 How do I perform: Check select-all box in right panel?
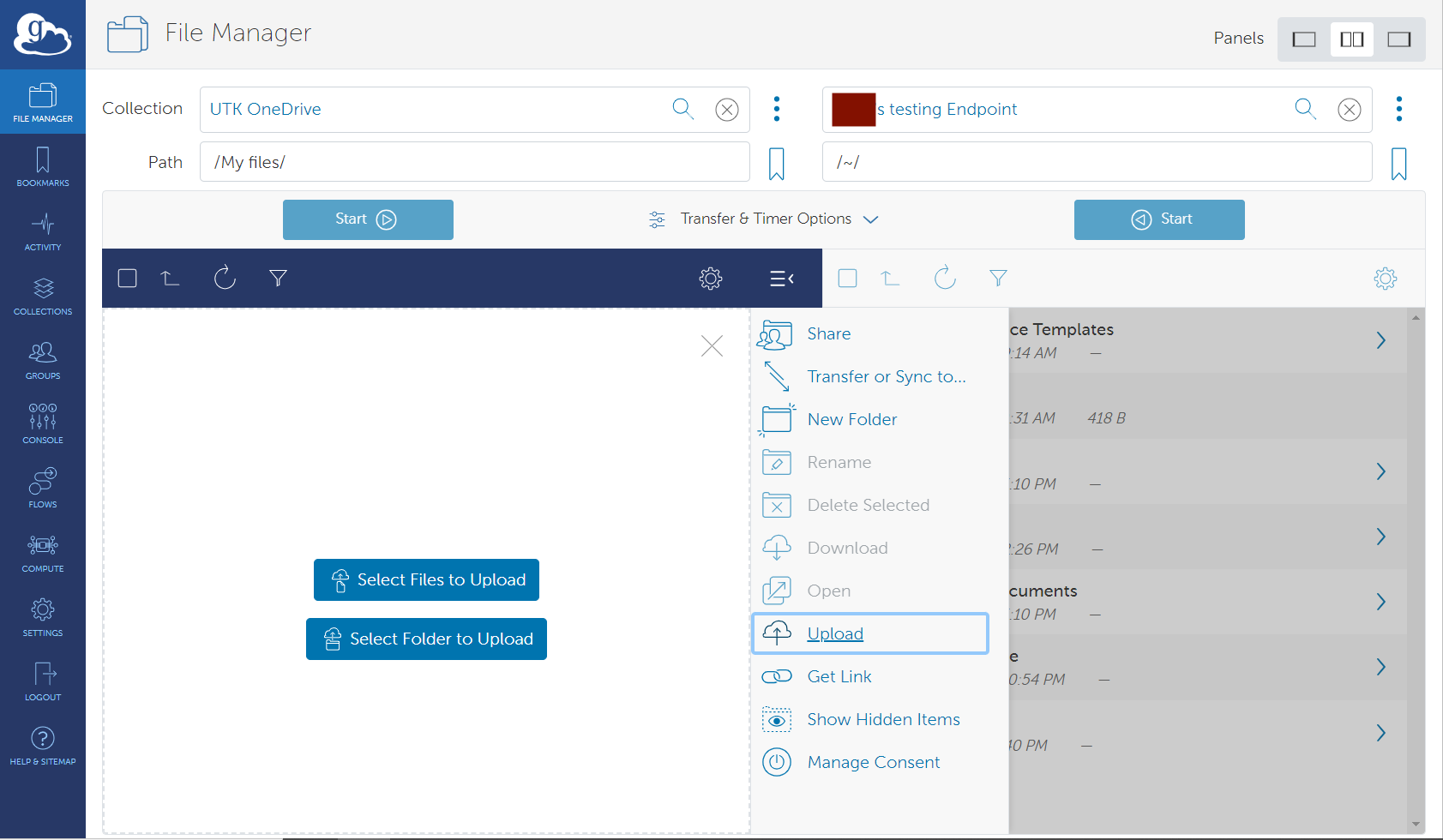(847, 278)
